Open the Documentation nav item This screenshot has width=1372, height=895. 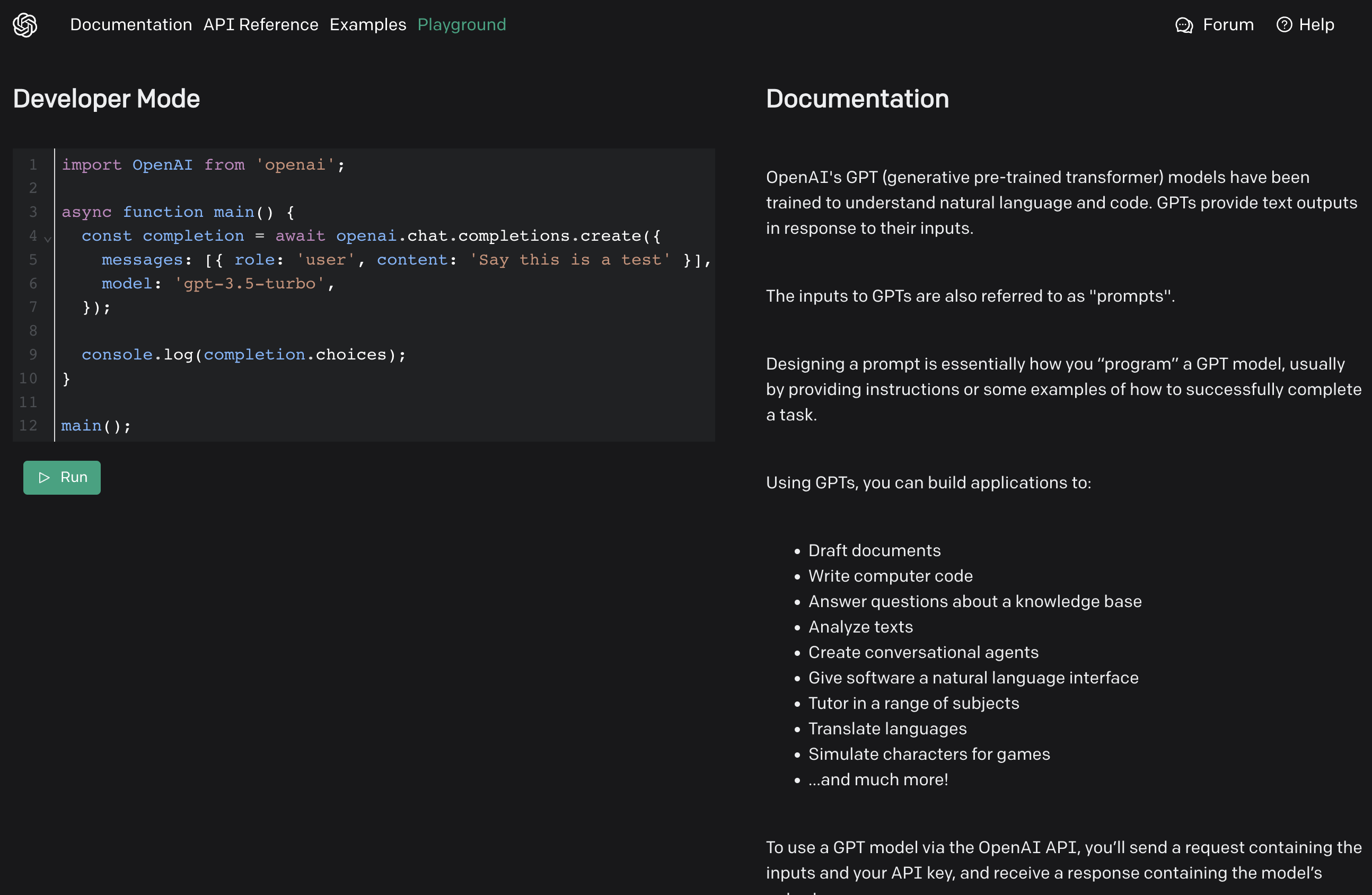click(x=131, y=25)
